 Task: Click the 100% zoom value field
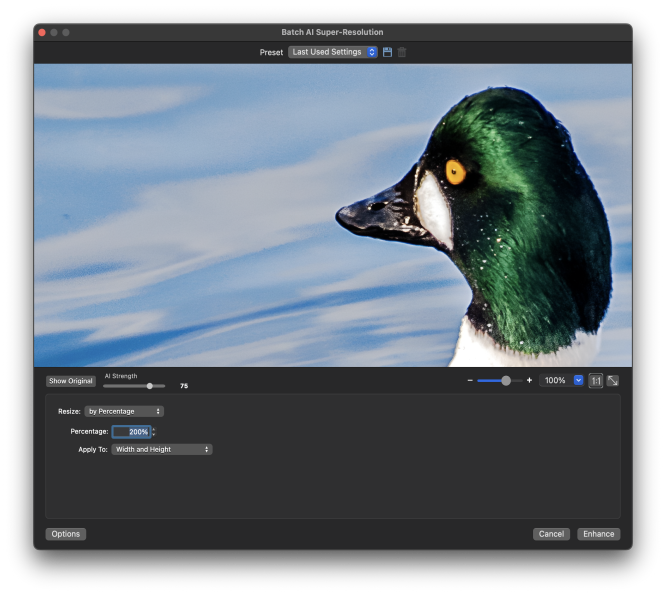555,381
